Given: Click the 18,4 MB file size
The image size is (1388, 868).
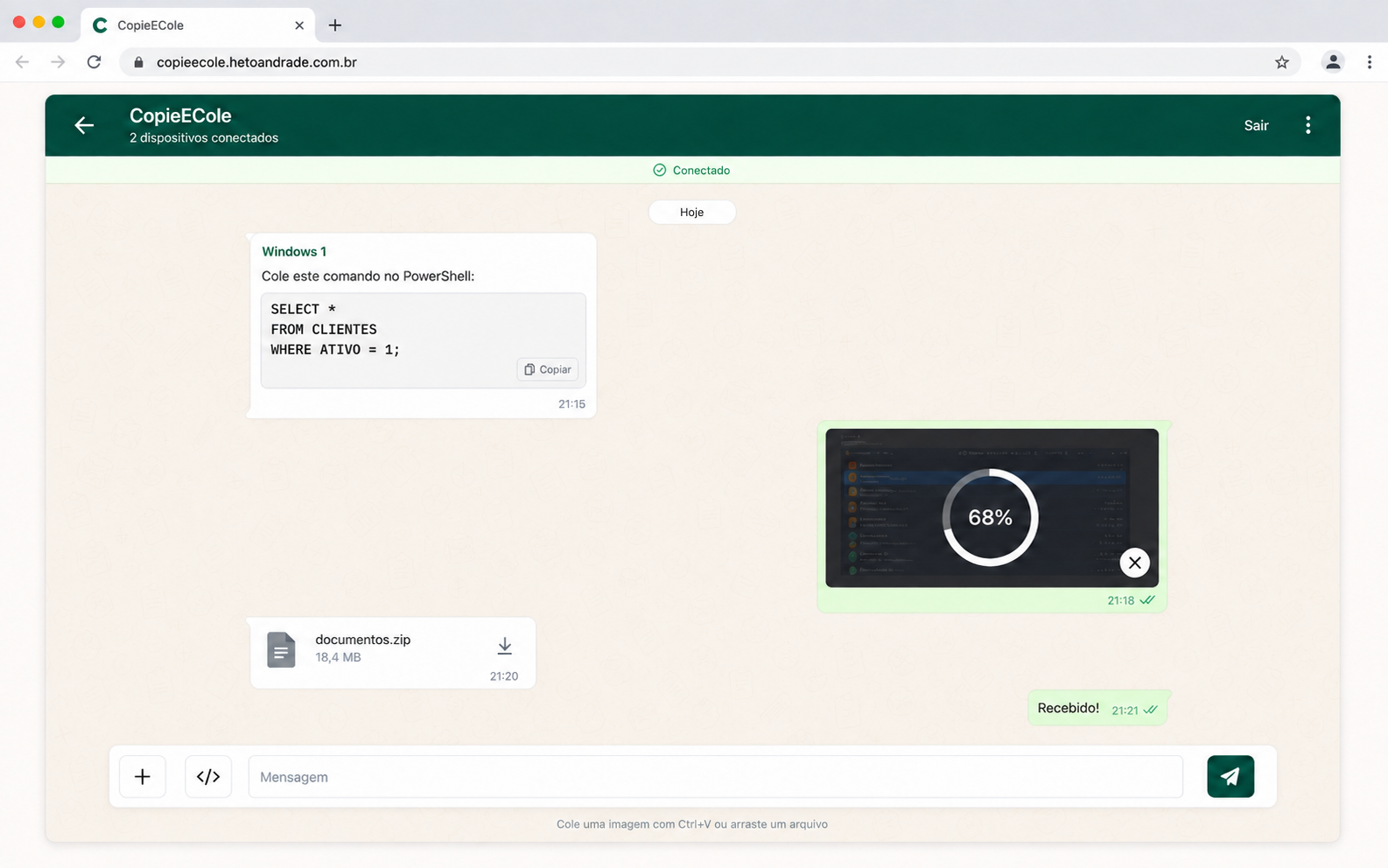Looking at the screenshot, I should coord(338,657).
